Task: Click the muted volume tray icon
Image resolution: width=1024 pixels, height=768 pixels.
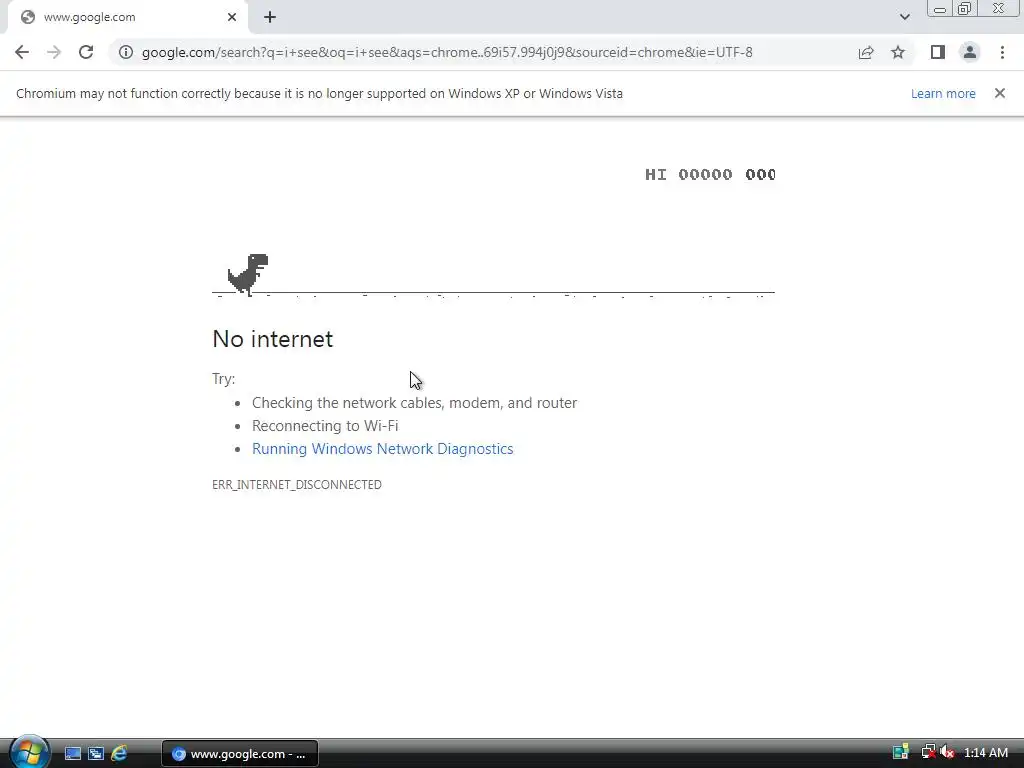Action: point(947,752)
